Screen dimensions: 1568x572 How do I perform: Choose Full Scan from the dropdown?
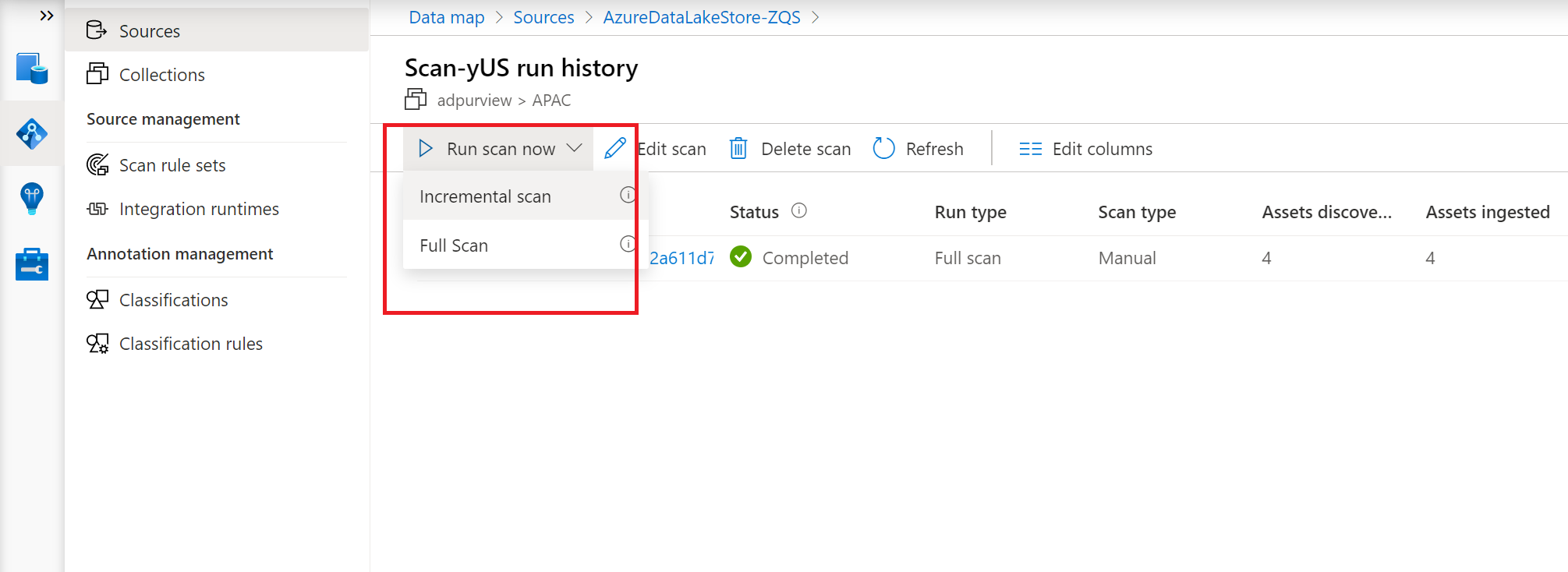(454, 245)
